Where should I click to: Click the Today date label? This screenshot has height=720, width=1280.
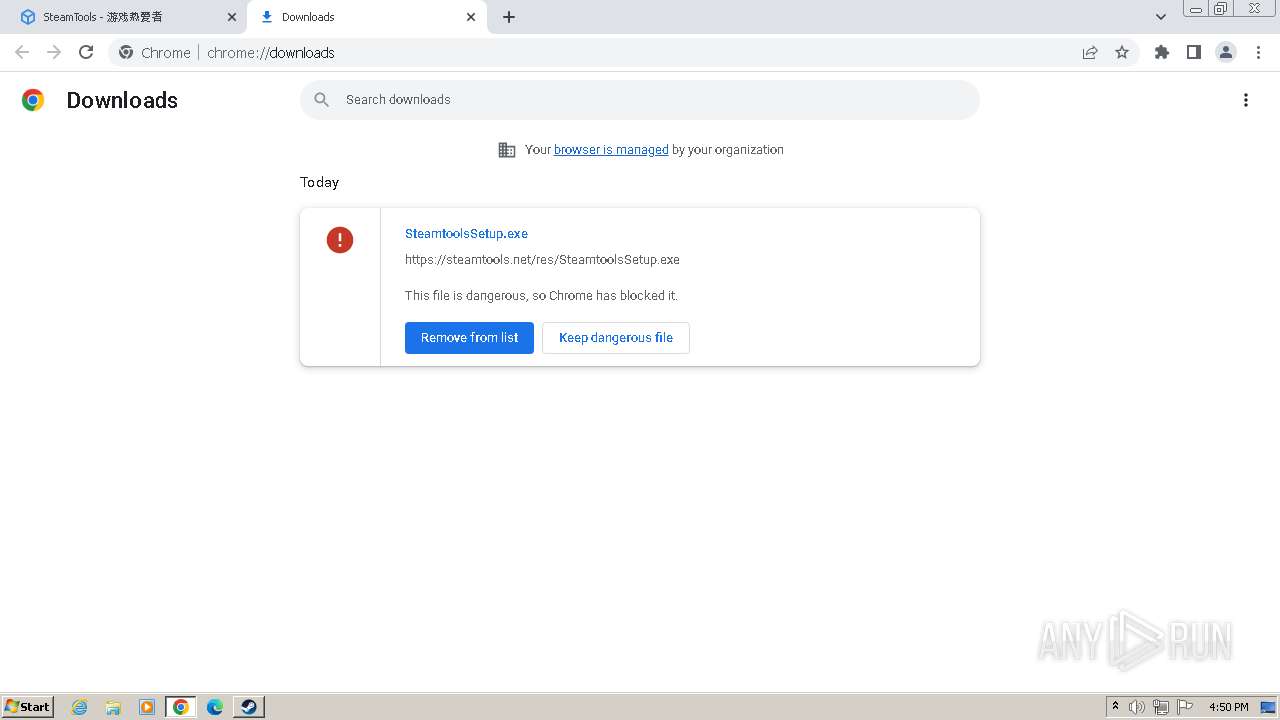point(319,182)
